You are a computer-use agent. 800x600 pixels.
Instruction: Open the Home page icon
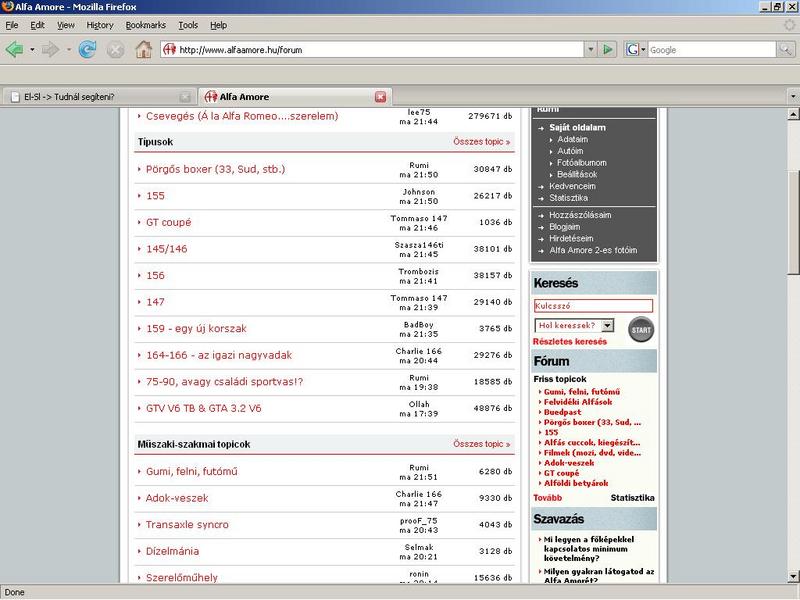[x=144, y=49]
